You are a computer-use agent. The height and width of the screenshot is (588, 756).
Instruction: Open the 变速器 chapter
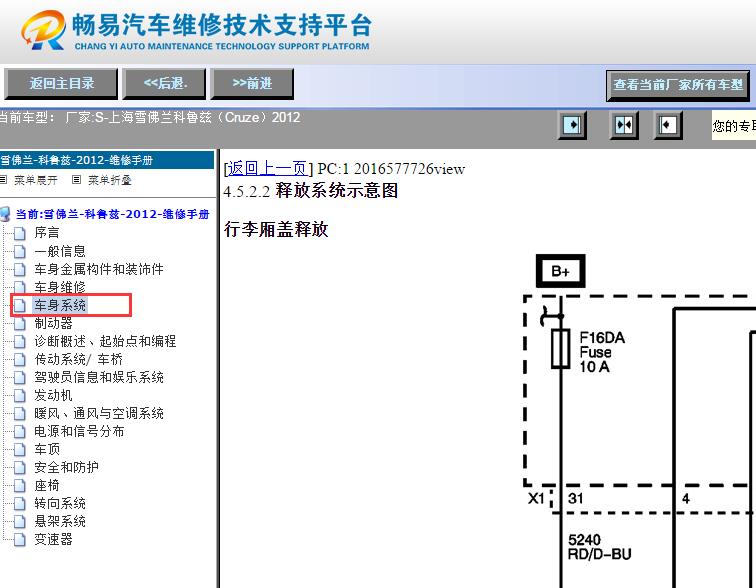point(53,539)
